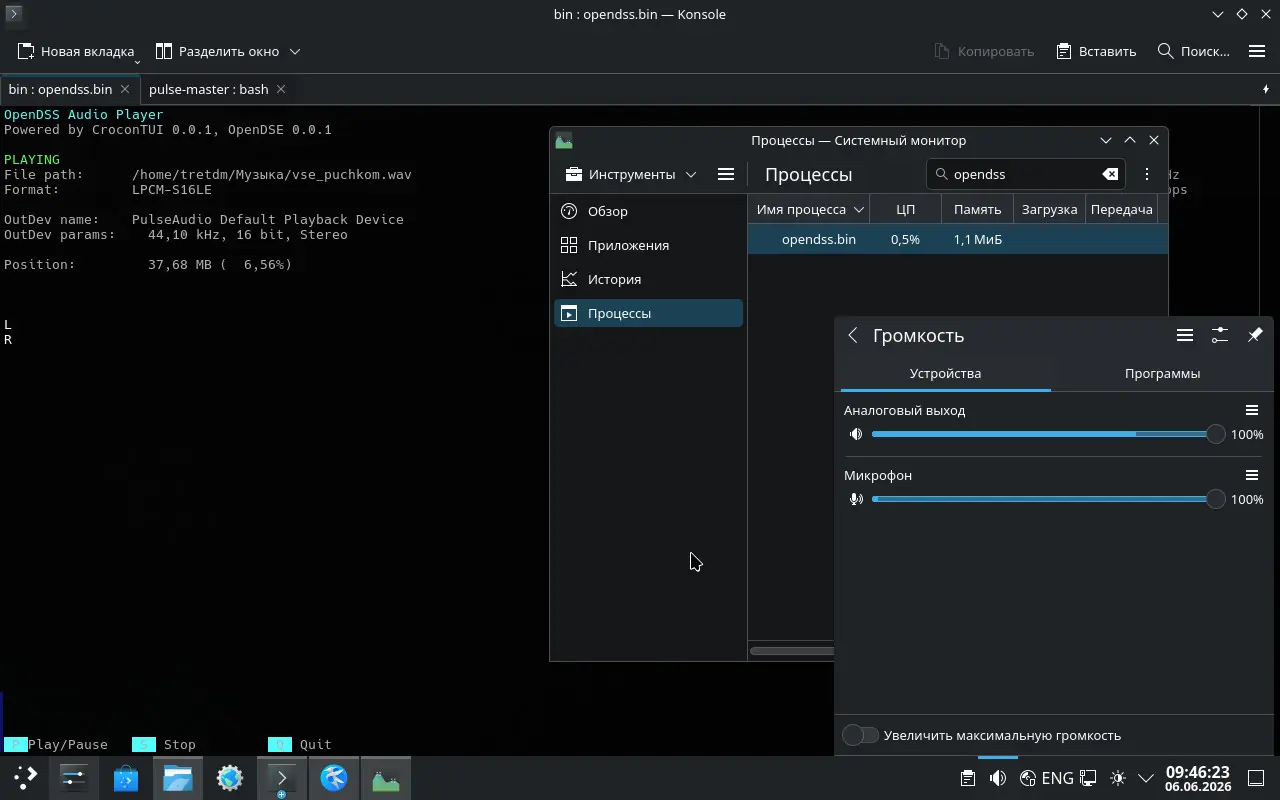The width and height of the screenshot is (1280, 800).
Task: Close the bin : opendss.bin tab
Action: pos(127,89)
